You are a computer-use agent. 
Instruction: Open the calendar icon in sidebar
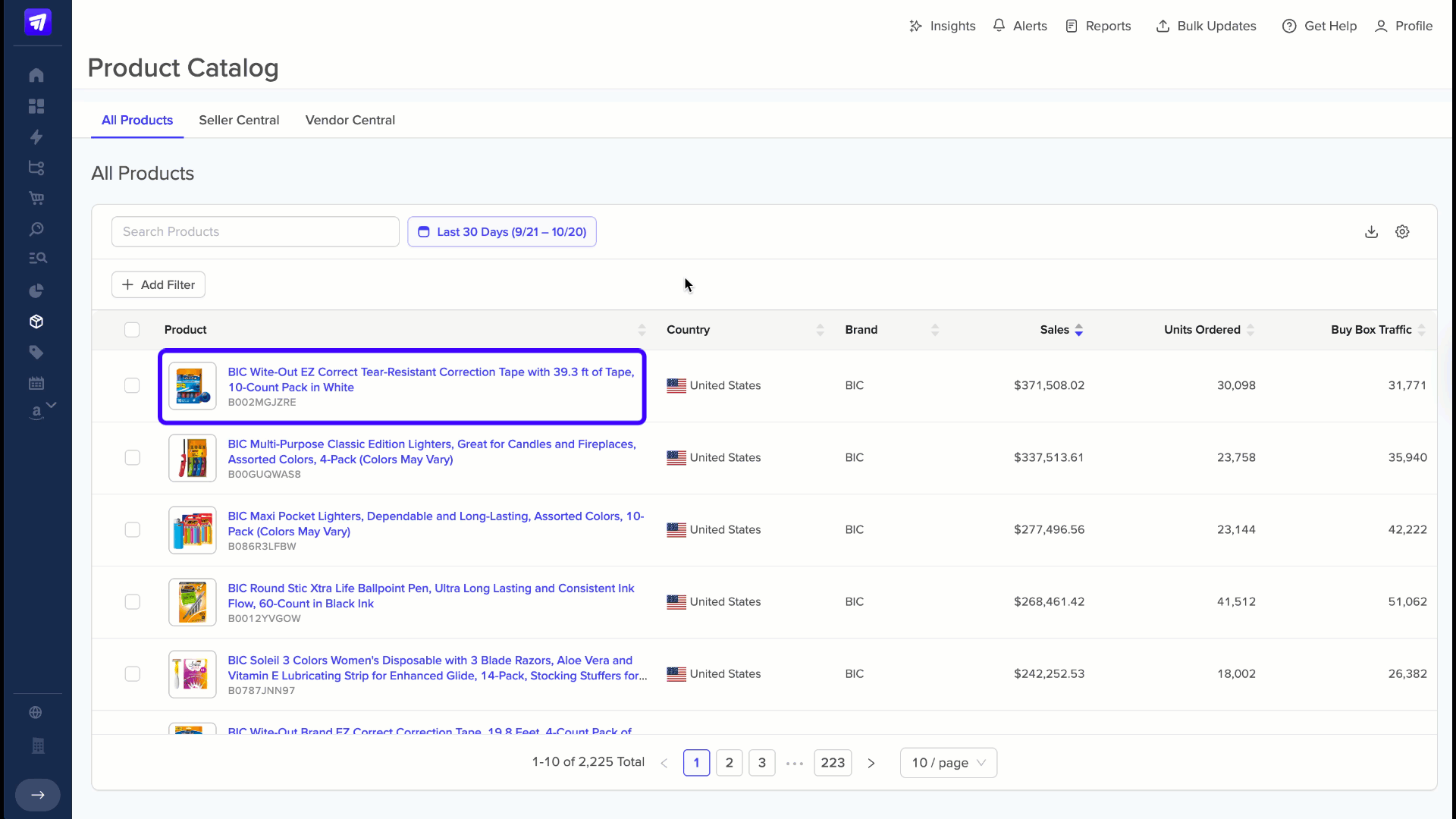point(36,383)
